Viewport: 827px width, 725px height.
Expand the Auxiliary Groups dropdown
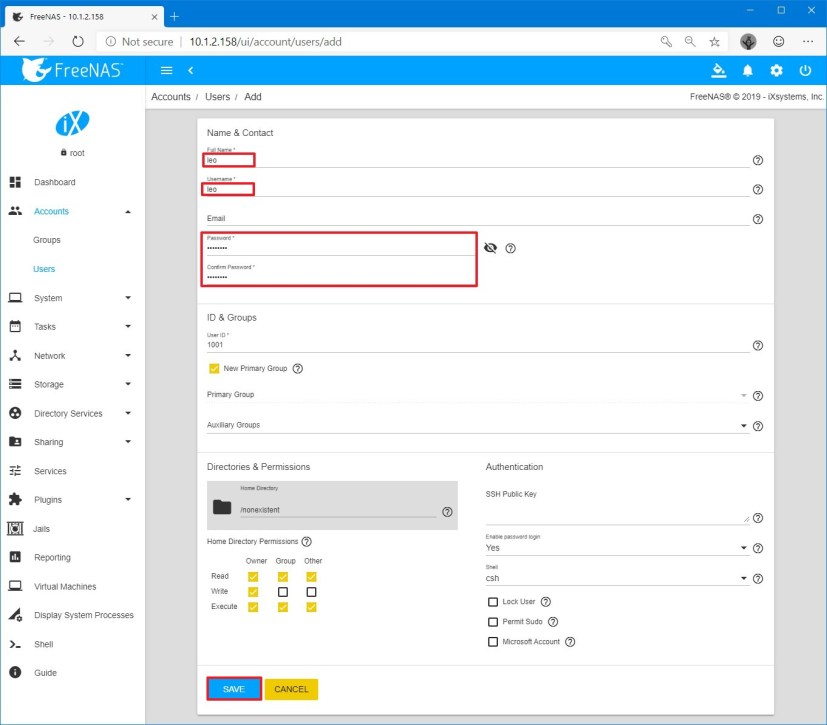(744, 426)
